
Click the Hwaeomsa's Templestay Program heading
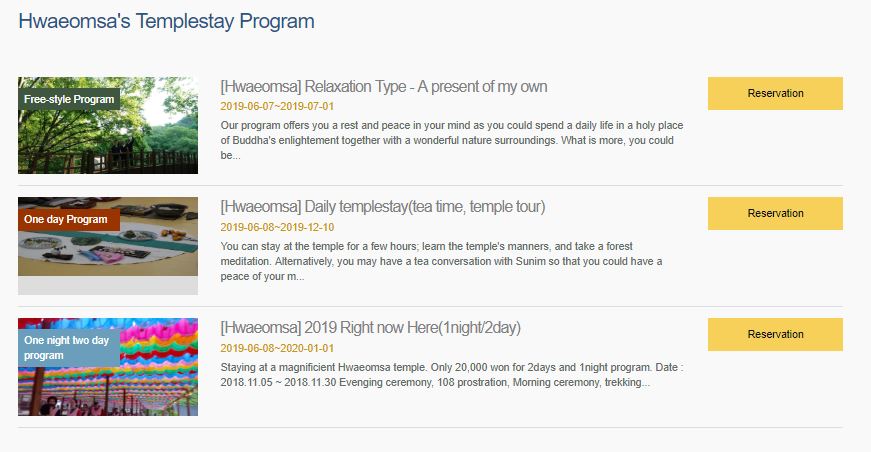(166, 21)
